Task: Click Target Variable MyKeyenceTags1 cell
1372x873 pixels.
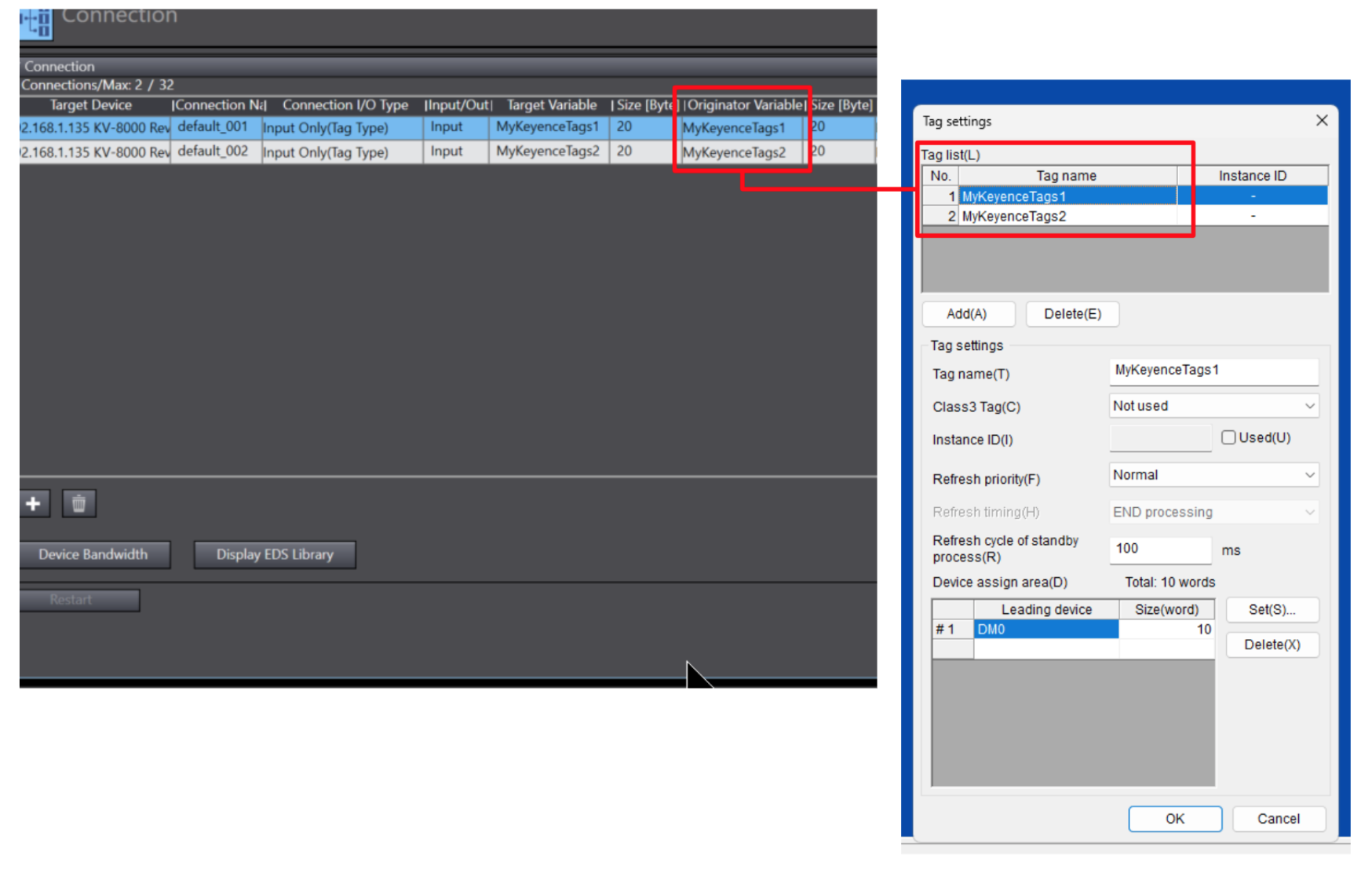Action: (549, 127)
